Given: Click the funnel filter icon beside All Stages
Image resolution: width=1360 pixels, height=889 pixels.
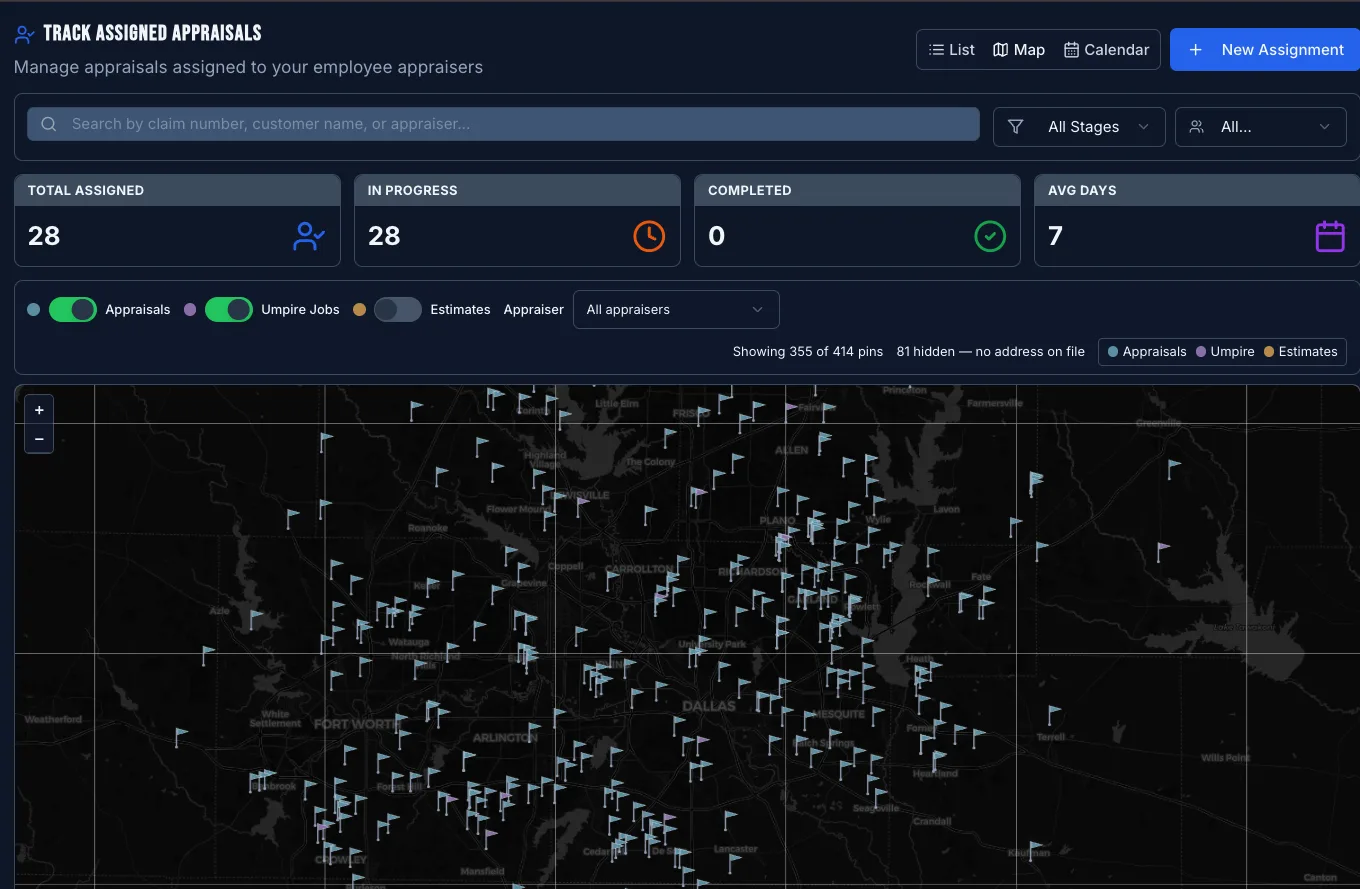Looking at the screenshot, I should [x=1016, y=127].
